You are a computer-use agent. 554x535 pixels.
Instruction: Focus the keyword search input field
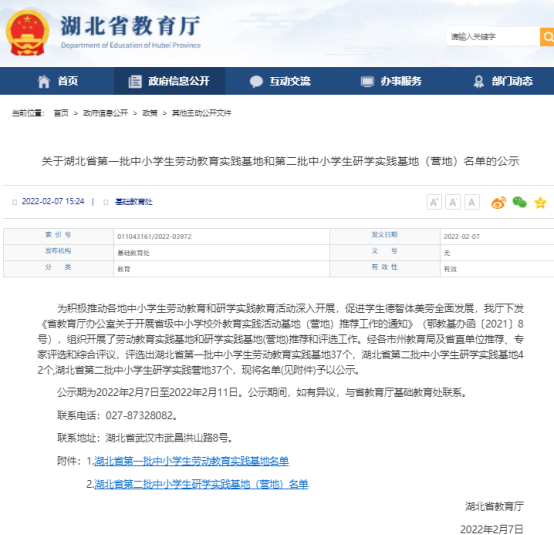point(493,37)
